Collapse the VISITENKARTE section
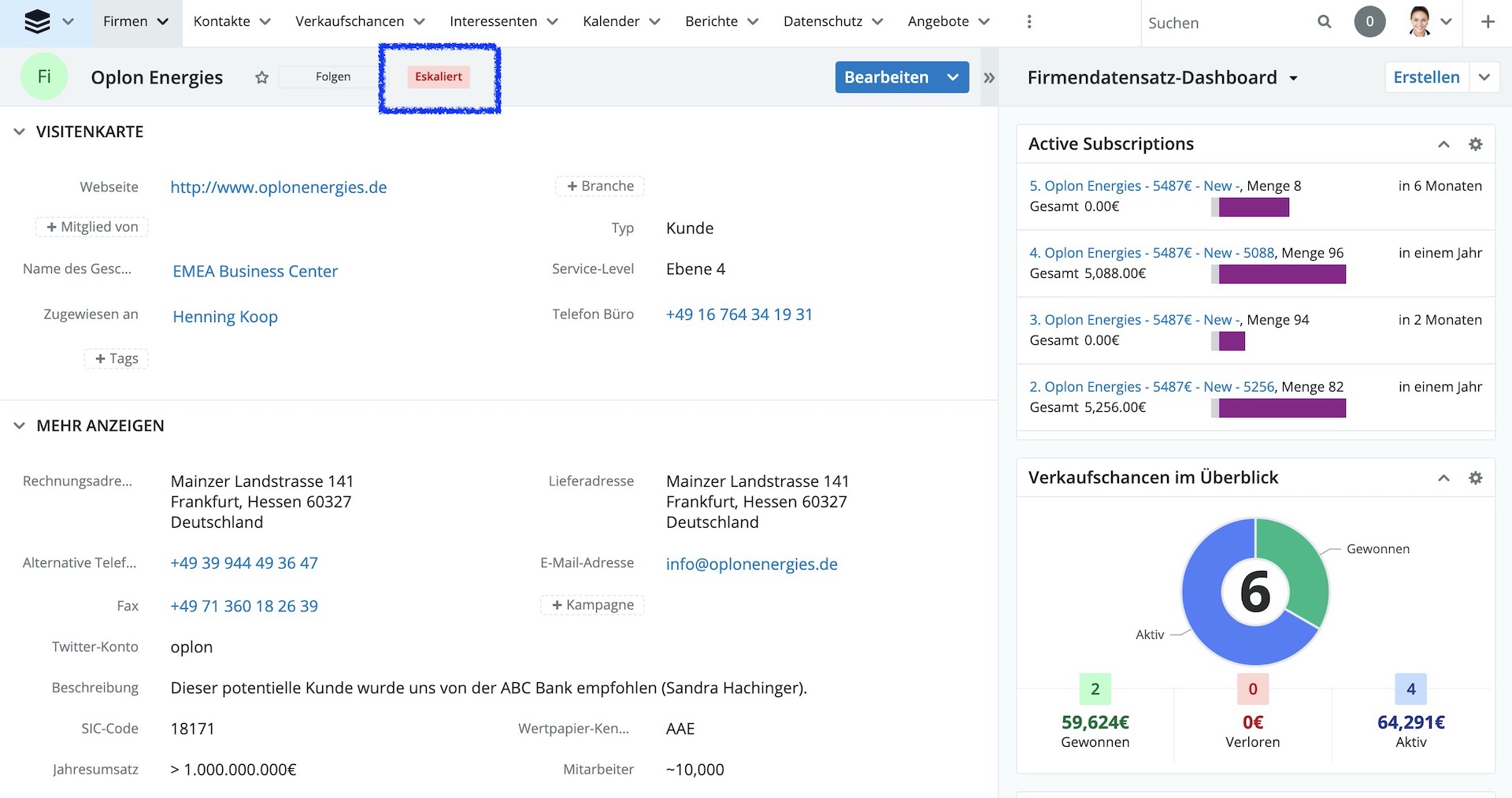 [x=20, y=132]
